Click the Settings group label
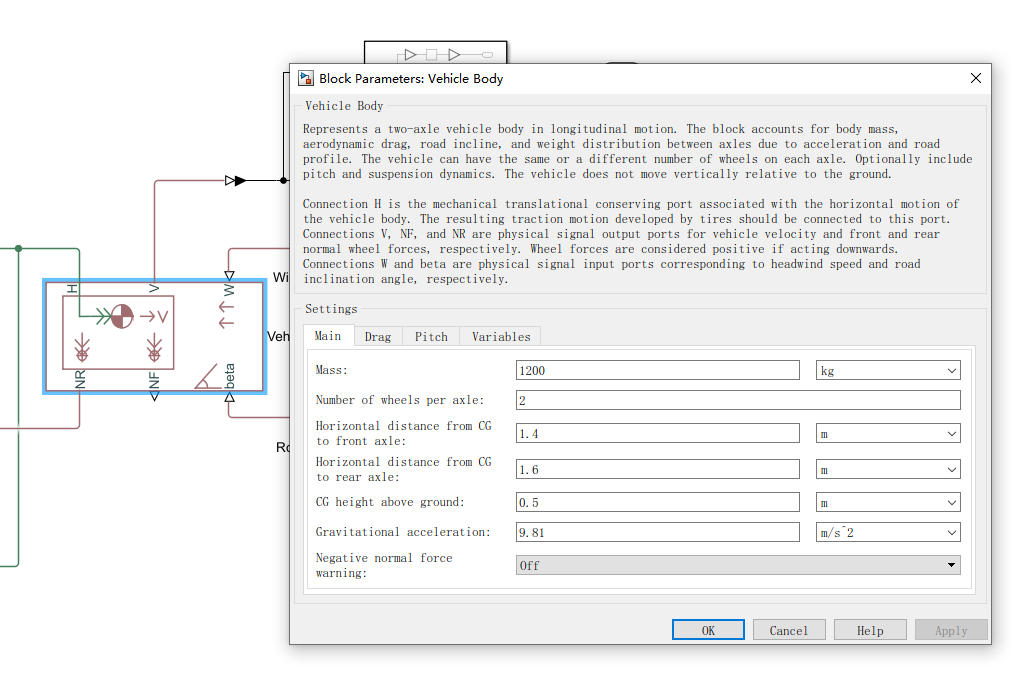This screenshot has width=1031, height=679. tap(331, 309)
